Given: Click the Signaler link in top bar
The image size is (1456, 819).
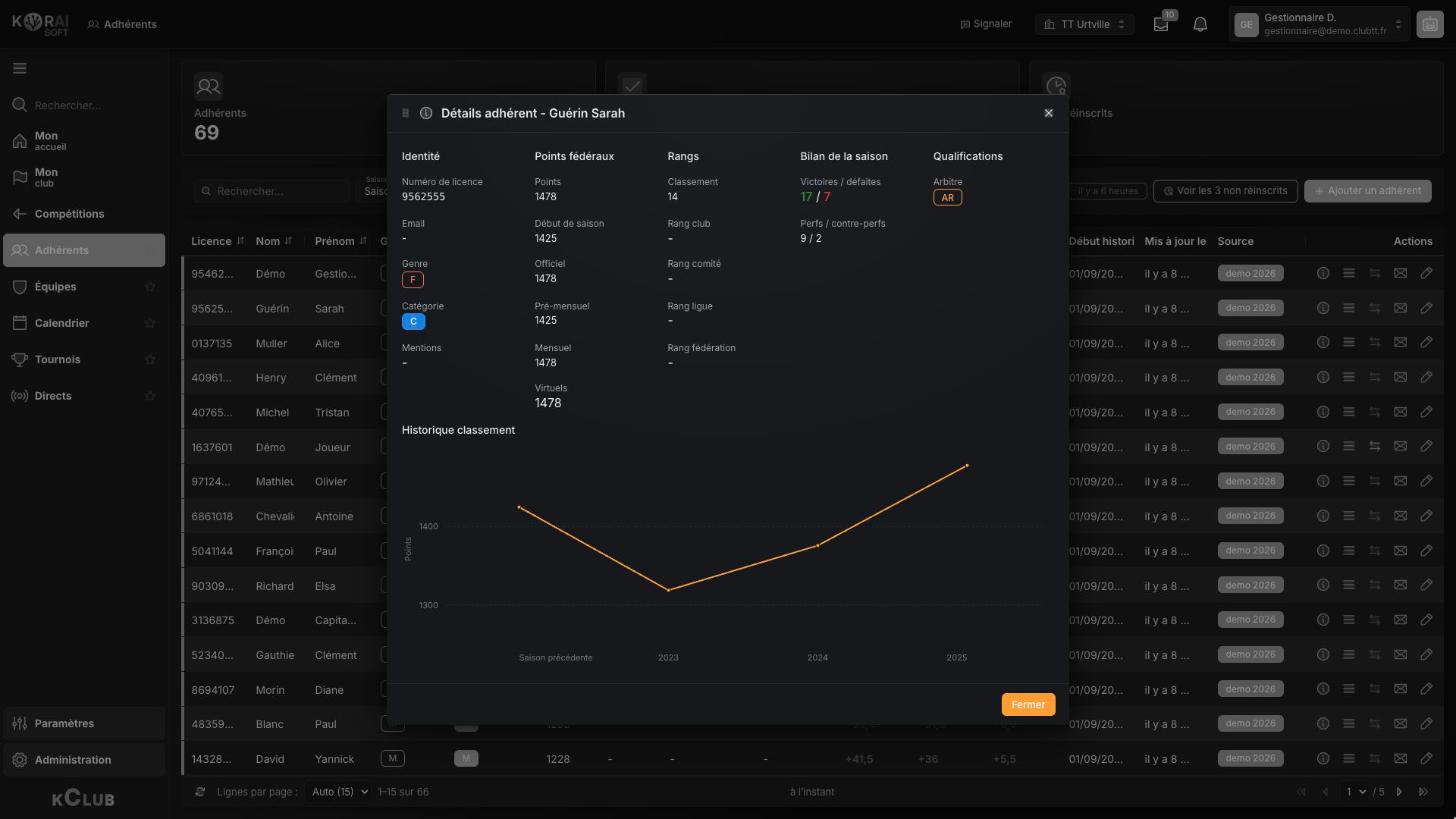Looking at the screenshot, I should (986, 24).
